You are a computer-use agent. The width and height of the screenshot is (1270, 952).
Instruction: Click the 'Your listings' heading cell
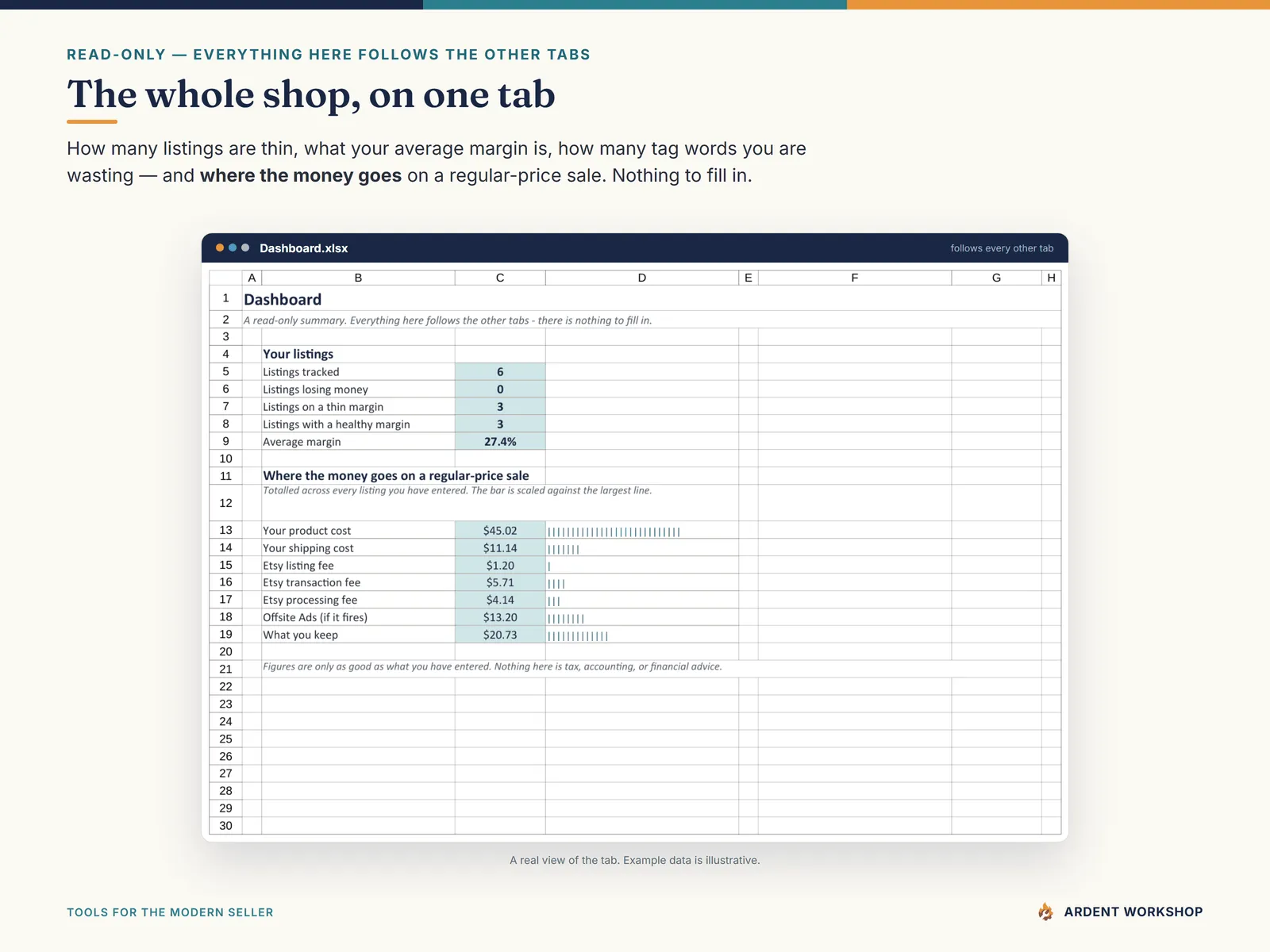tap(298, 354)
